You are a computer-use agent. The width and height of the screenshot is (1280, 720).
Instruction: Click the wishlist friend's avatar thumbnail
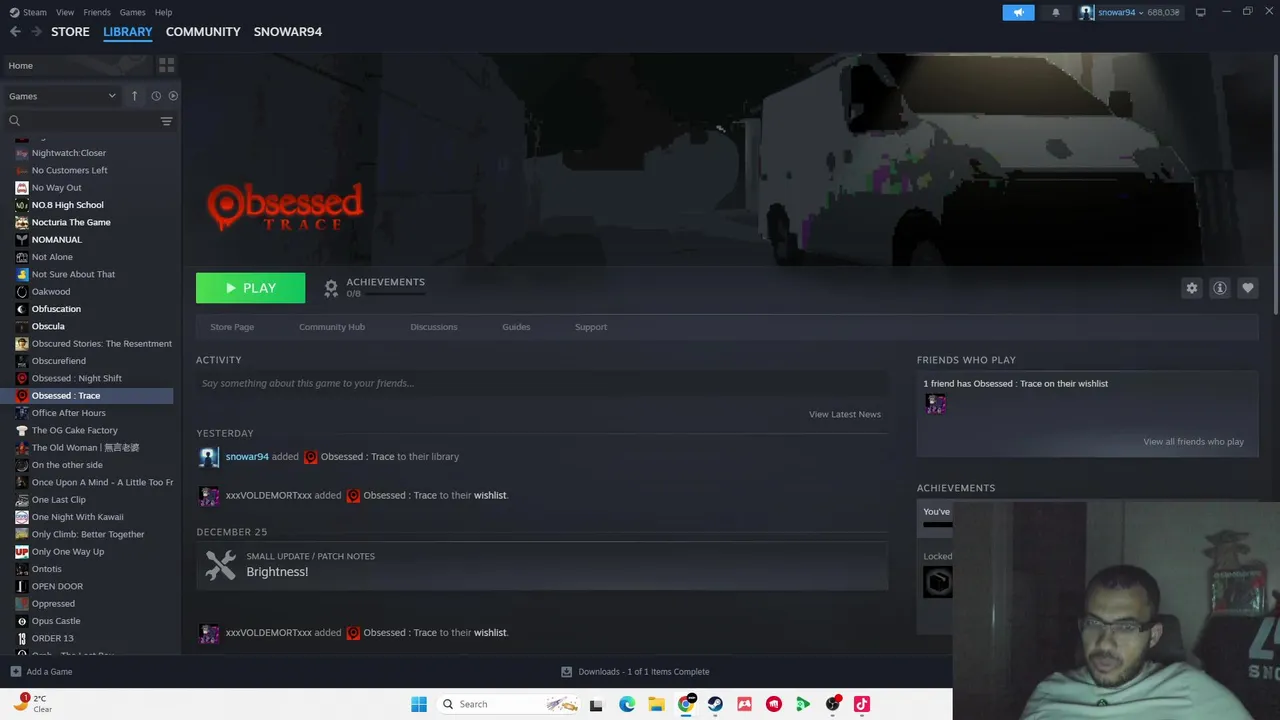click(x=936, y=403)
